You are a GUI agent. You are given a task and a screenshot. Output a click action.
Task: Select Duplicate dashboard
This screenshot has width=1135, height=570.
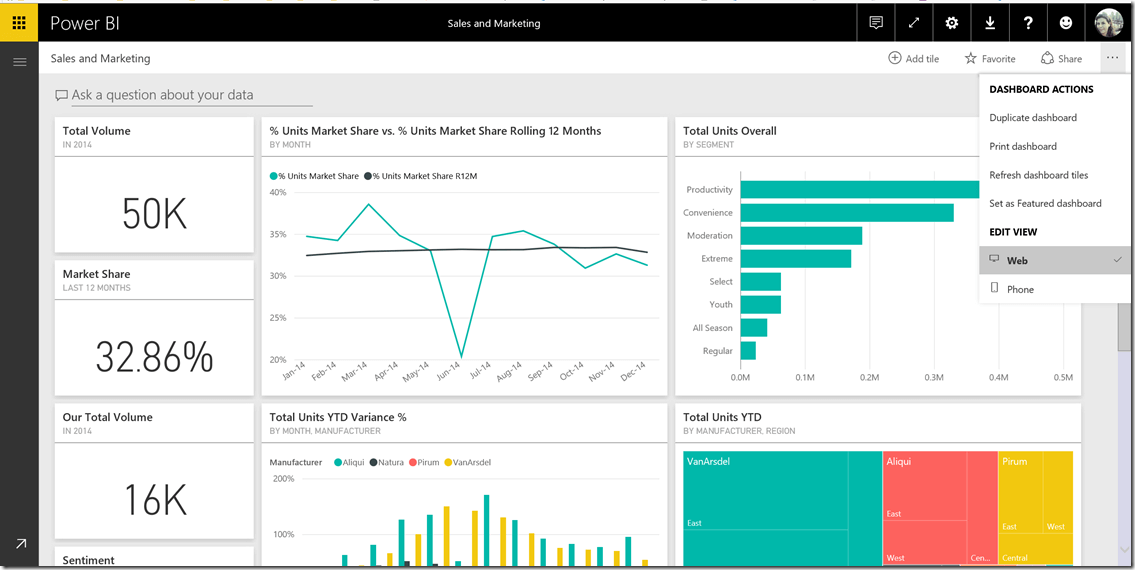tap(1033, 117)
